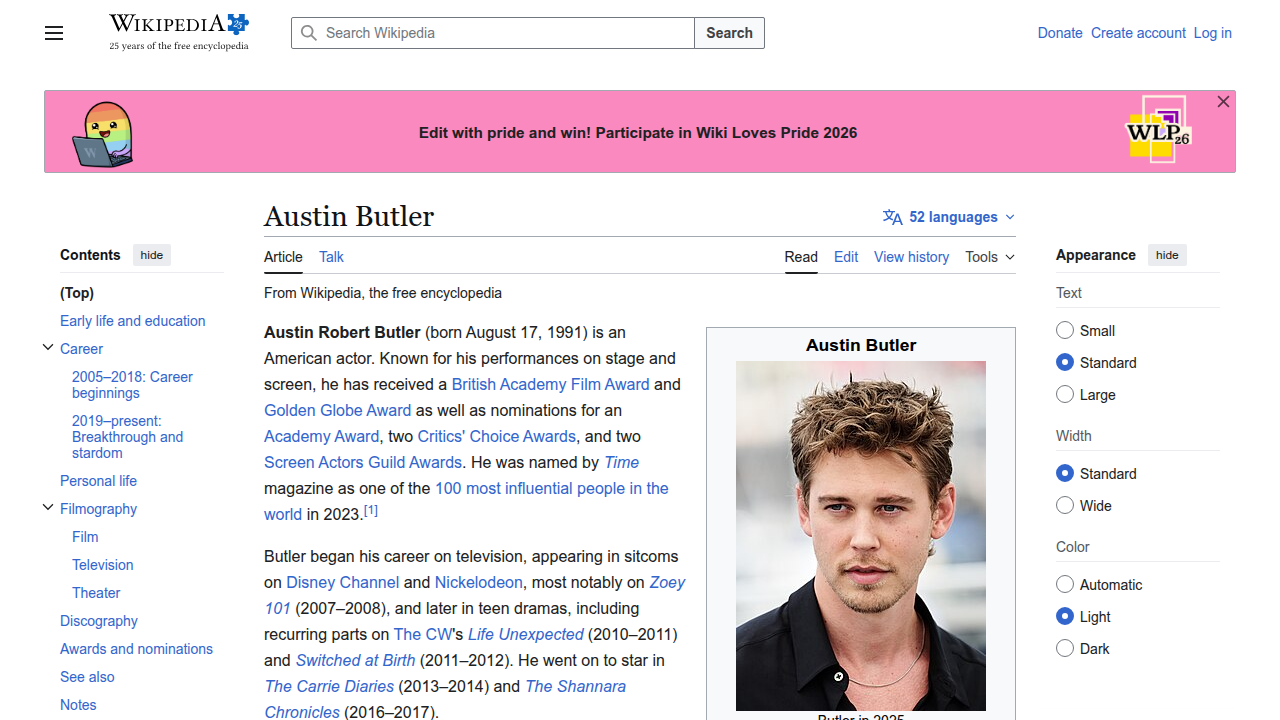
Task: Click the Create account link
Action: point(1138,33)
